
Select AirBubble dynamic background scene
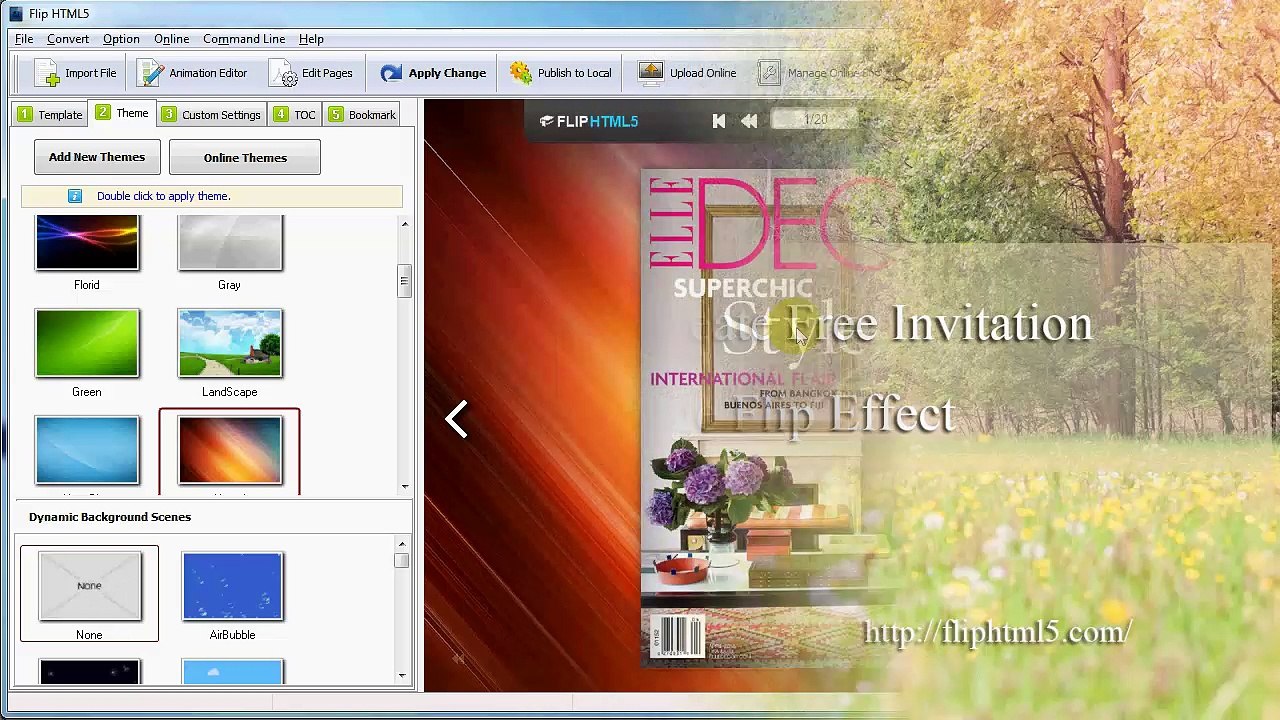click(x=232, y=586)
